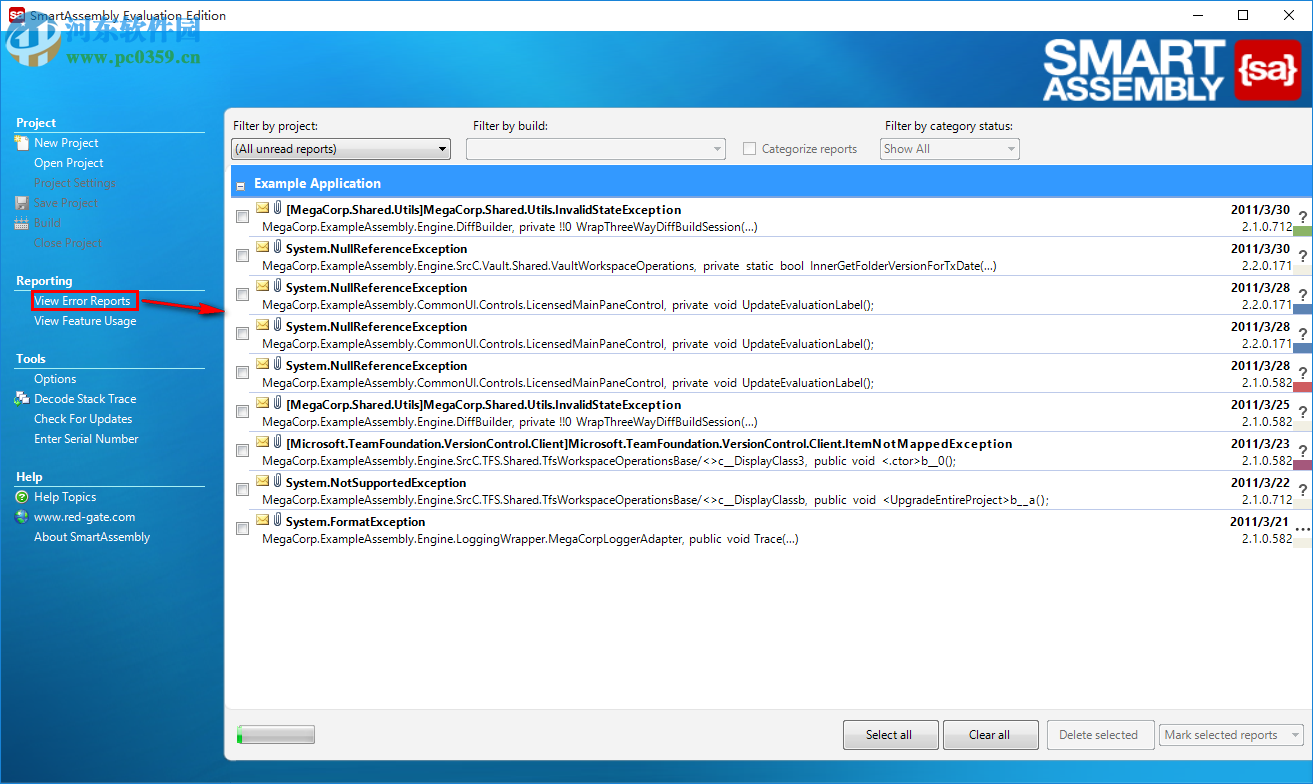
Task: Select View Feature Usage under Reporting
Action: coord(85,320)
